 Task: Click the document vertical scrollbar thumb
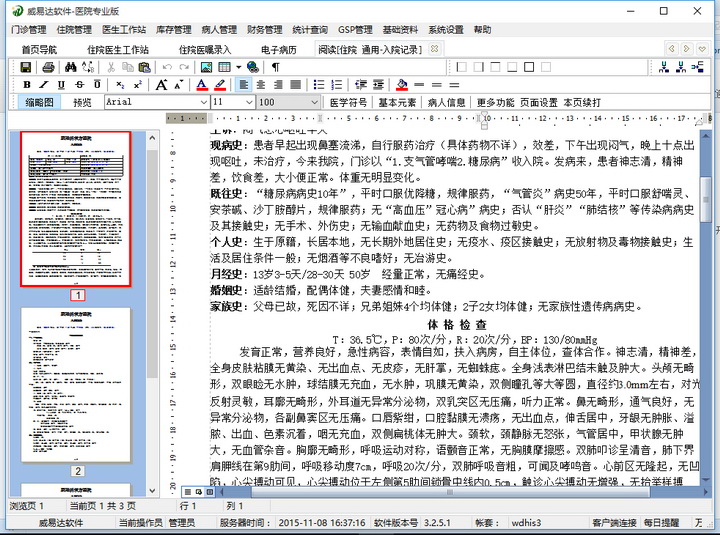[705, 200]
